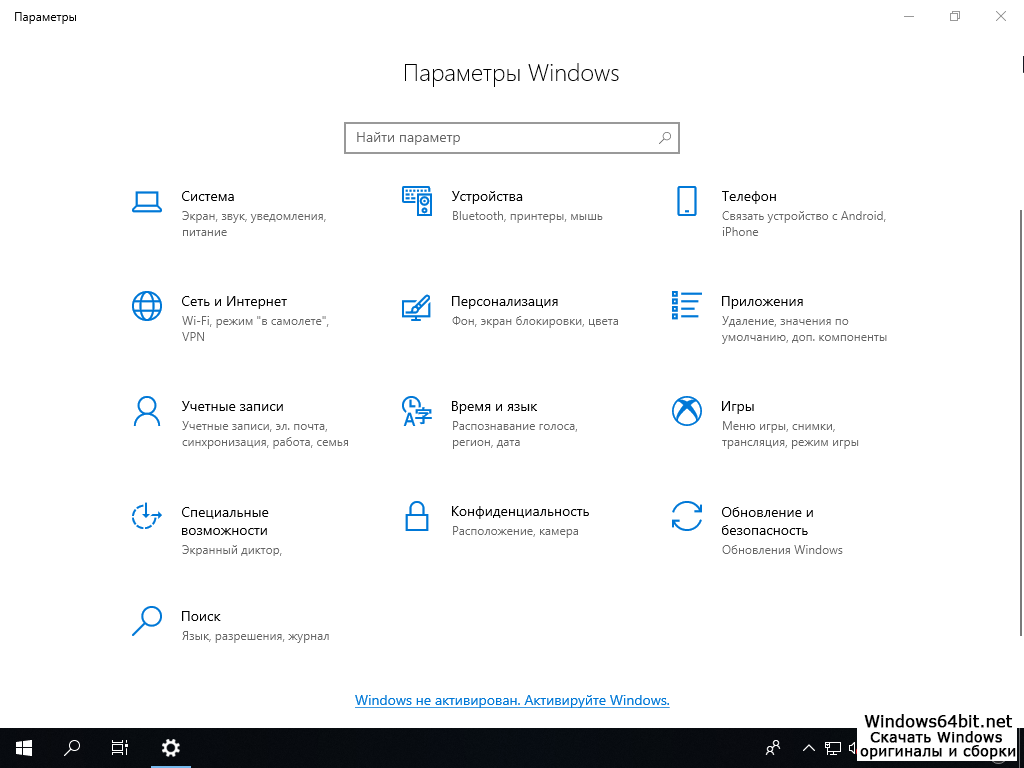Open the Поиск magnifier category icon
The image size is (1024, 768).
point(147,621)
